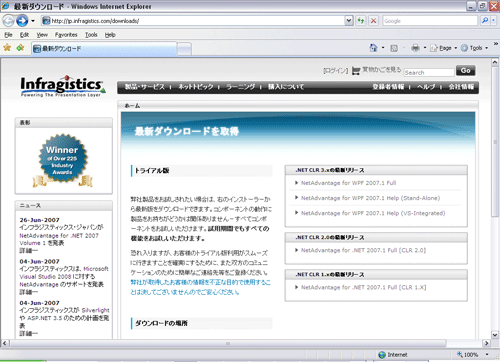Open NetAdvantage WPF Help (VS-Integrated) link
The height and width of the screenshot is (362, 500).
(373, 213)
